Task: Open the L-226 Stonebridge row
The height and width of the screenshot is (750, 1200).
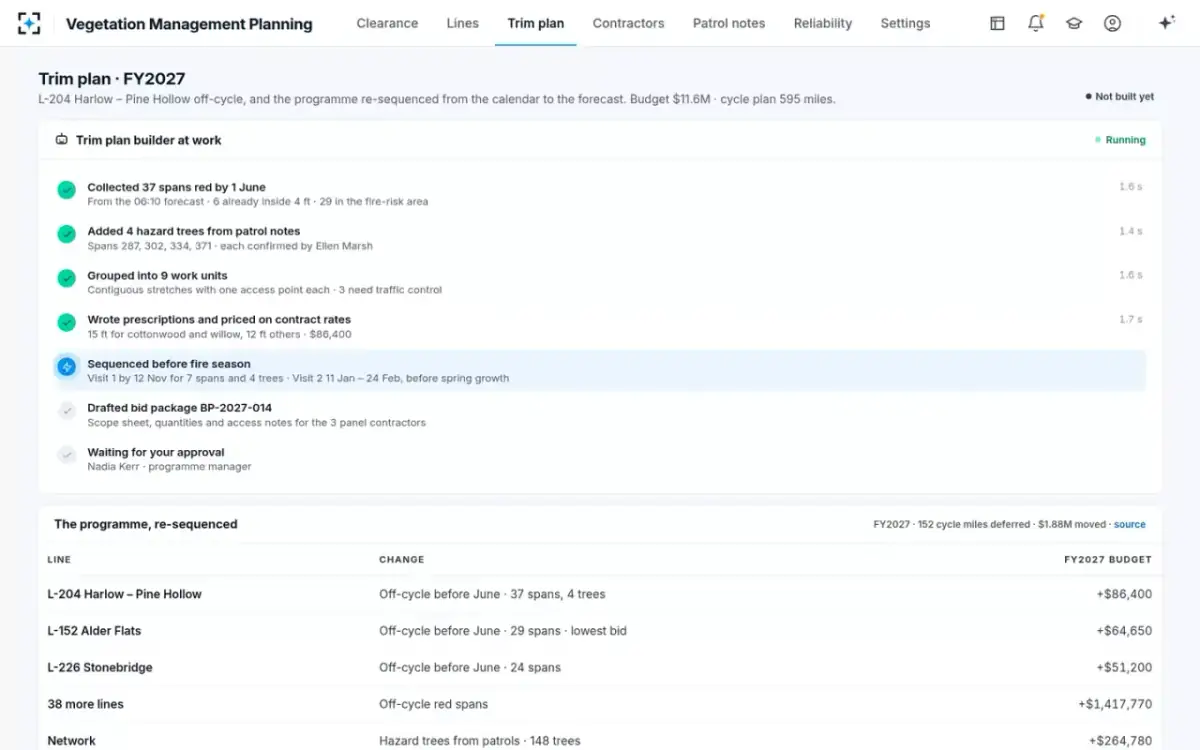Action: 600,667
